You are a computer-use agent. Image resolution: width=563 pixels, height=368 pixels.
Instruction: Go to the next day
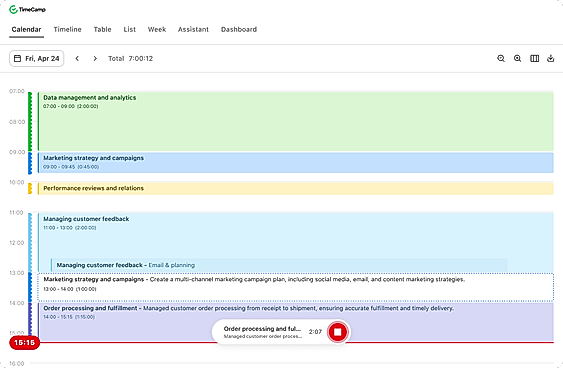[95, 59]
